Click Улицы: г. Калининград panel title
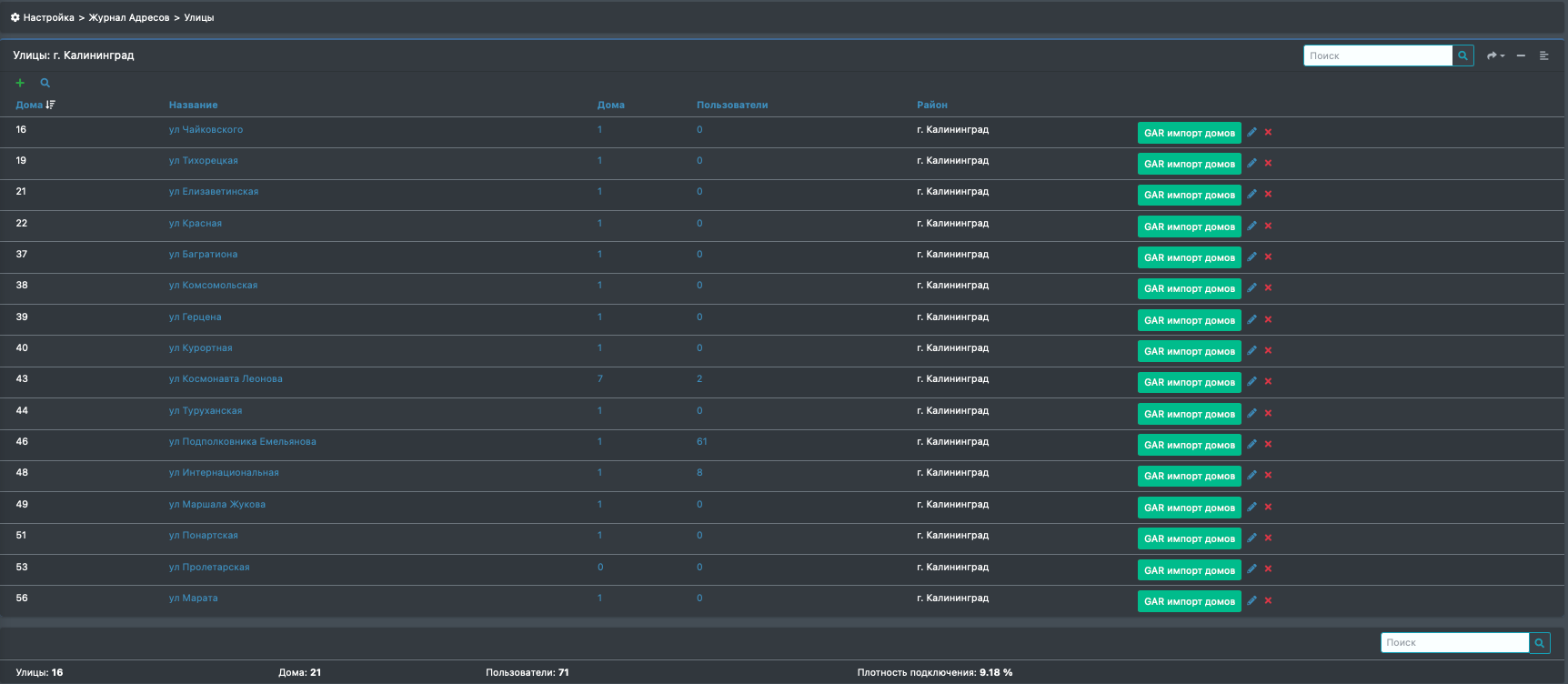 (x=74, y=55)
